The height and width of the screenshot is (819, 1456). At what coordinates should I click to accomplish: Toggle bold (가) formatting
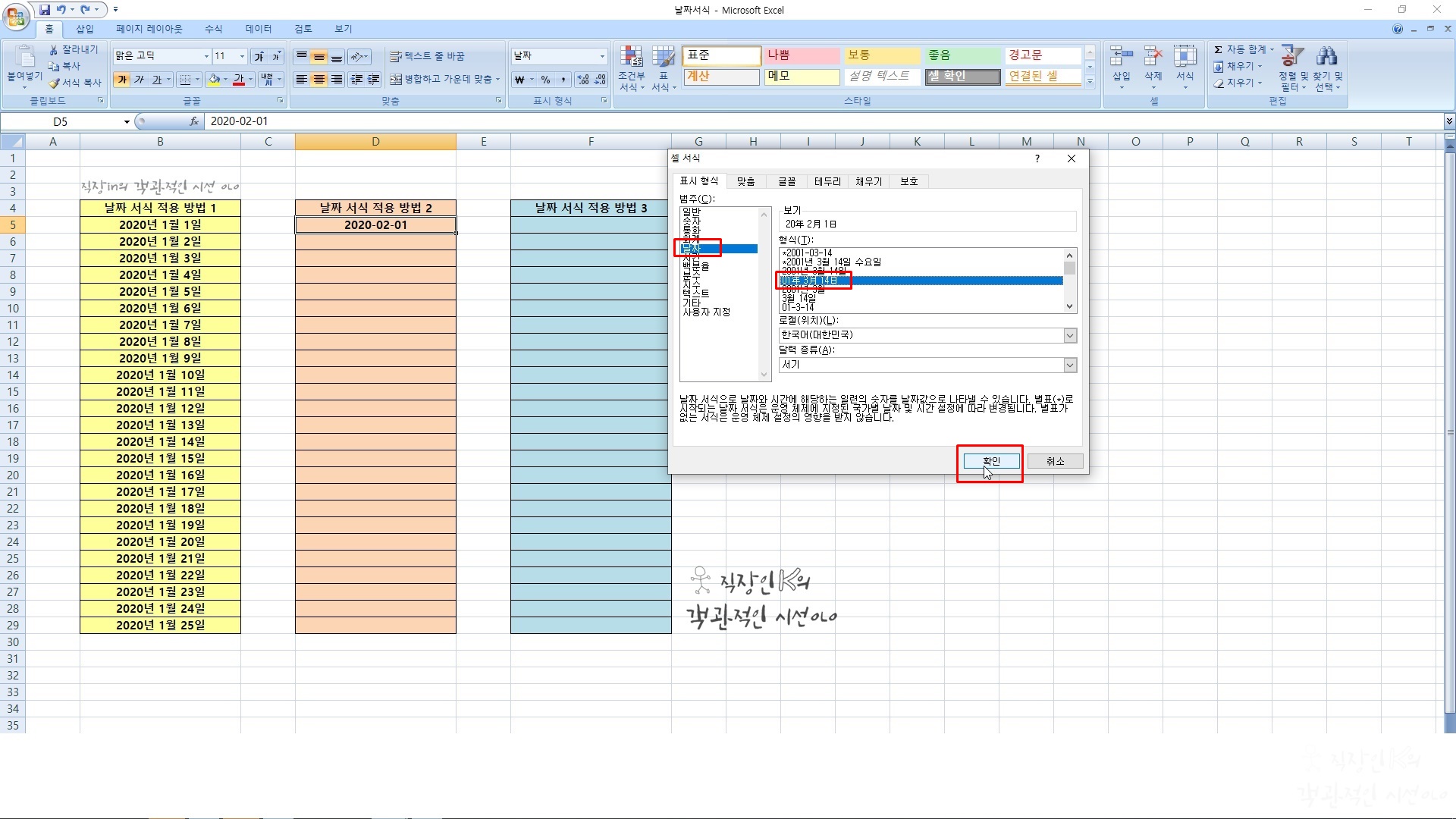tap(122, 79)
